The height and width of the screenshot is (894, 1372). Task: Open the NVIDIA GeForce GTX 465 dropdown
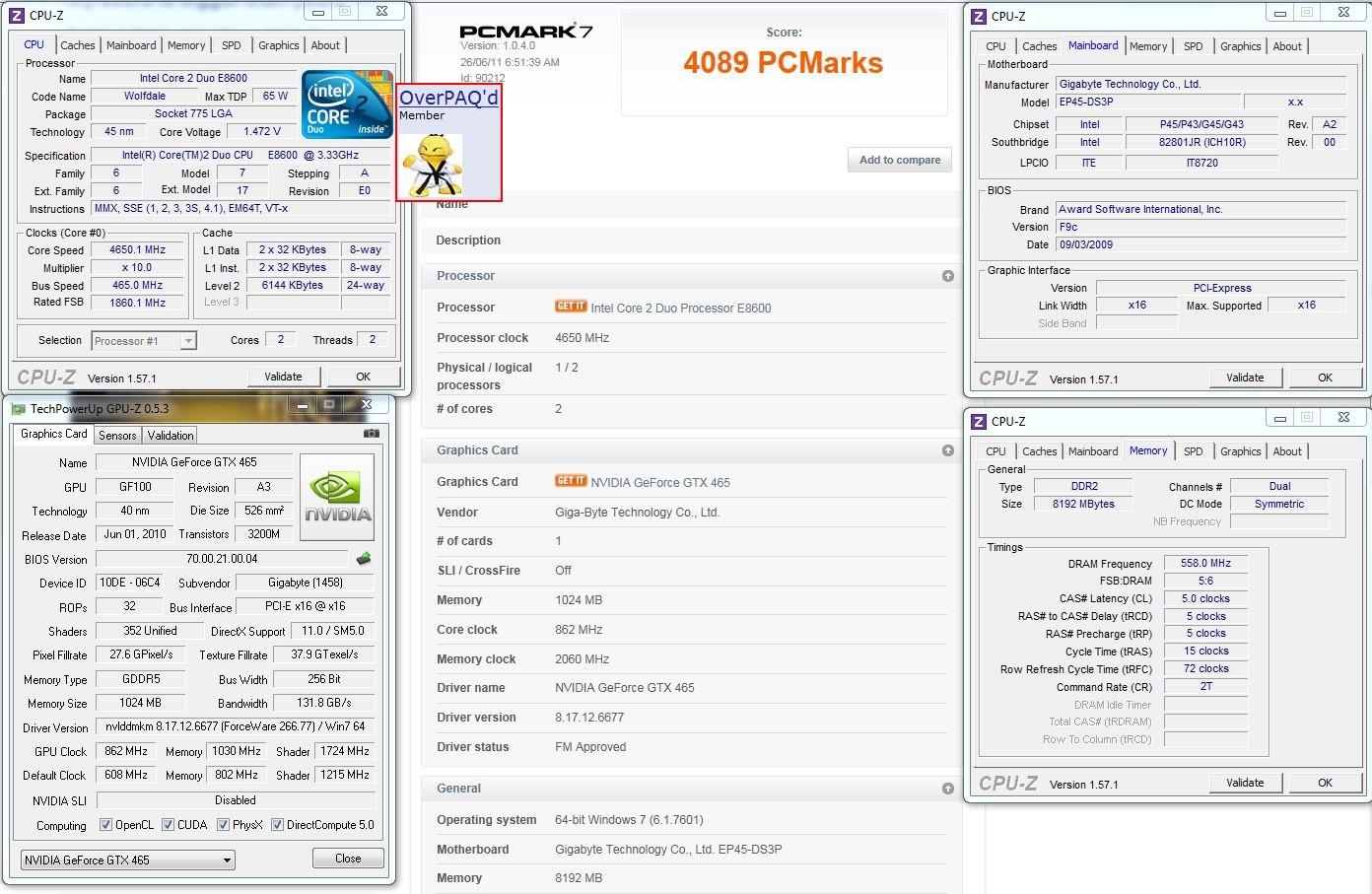128,860
